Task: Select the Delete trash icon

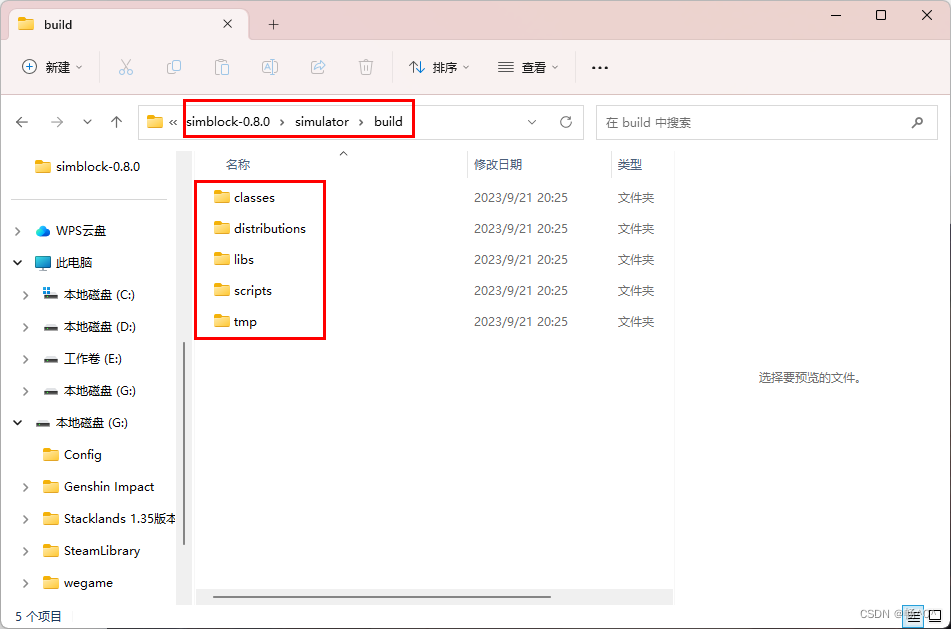Action: (x=365, y=67)
